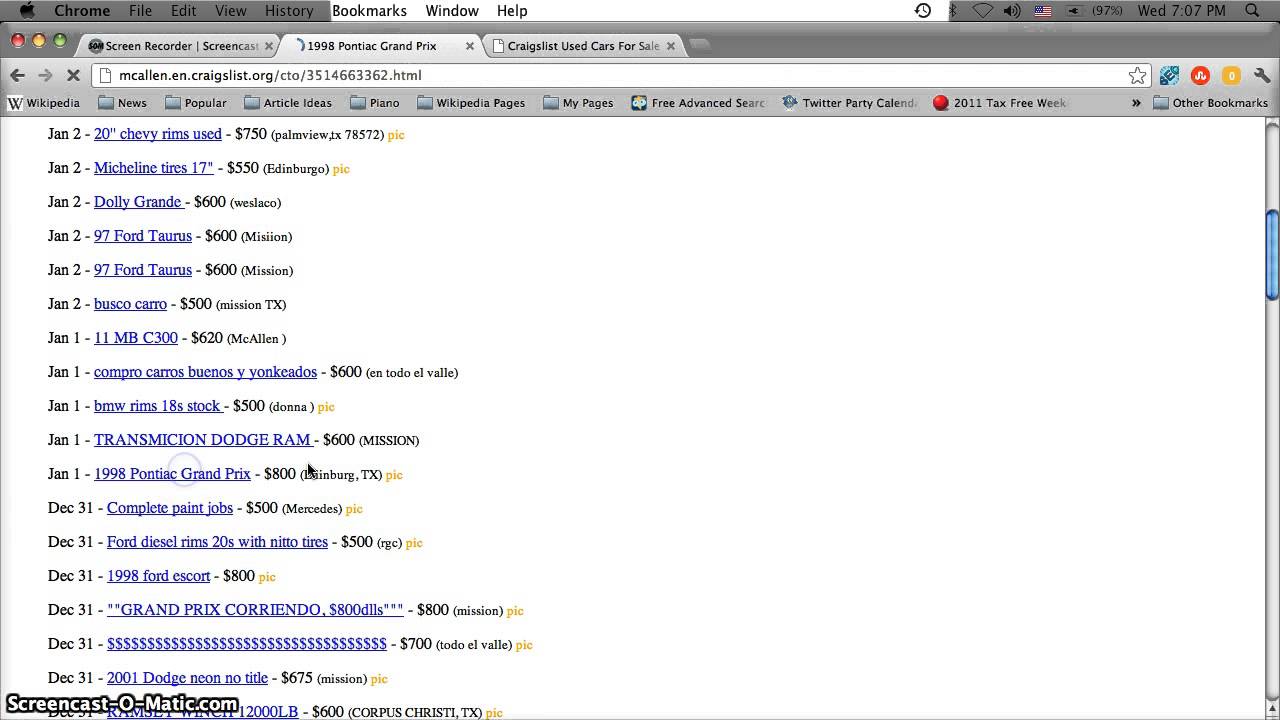The image size is (1280, 720).
Task: Click the Wi-Fi status icon
Action: pos(982,11)
